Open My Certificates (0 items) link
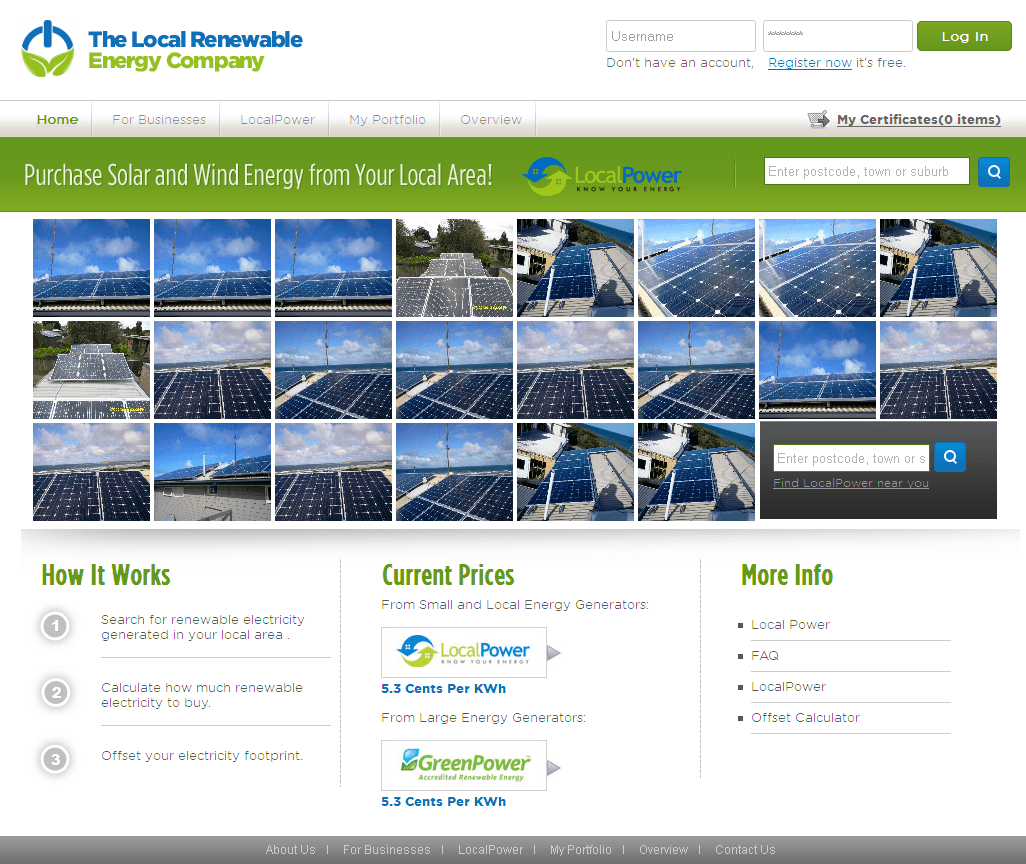 (x=918, y=120)
